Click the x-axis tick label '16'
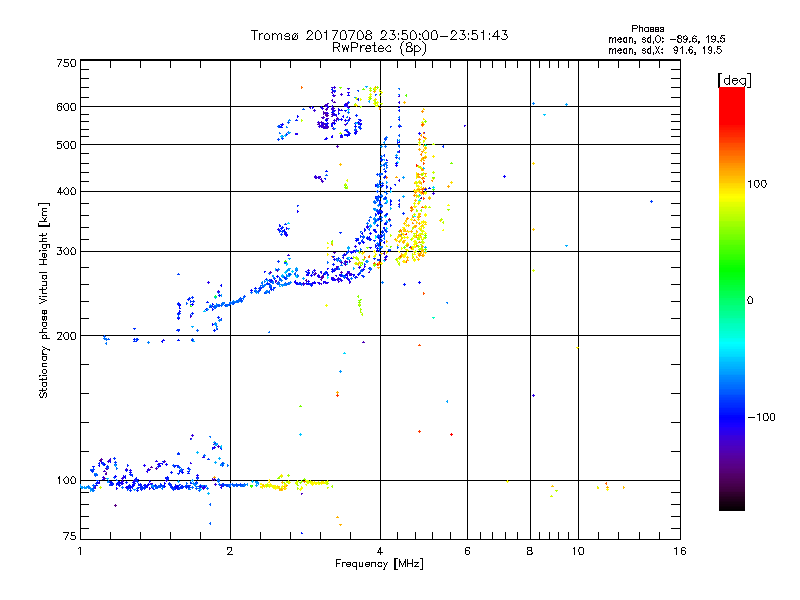The height and width of the screenshot is (600, 800). (x=680, y=551)
